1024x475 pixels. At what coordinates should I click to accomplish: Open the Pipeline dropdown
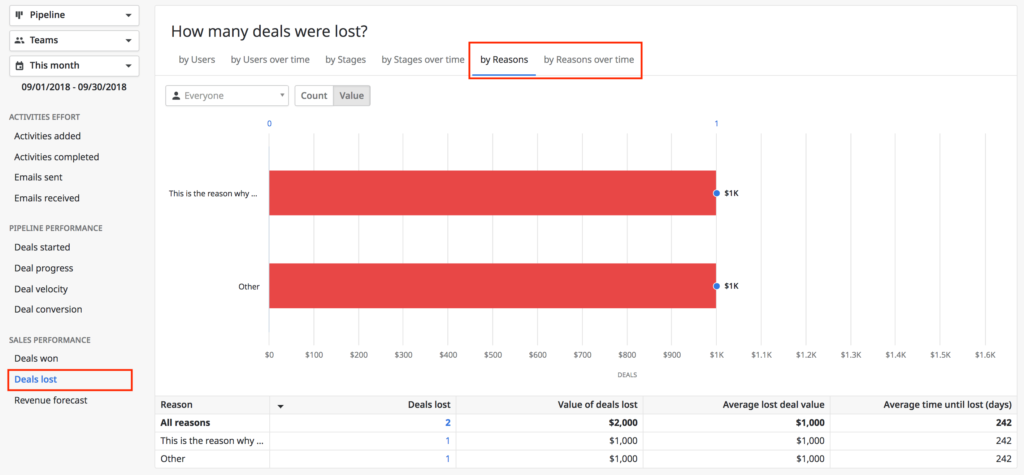tap(74, 16)
